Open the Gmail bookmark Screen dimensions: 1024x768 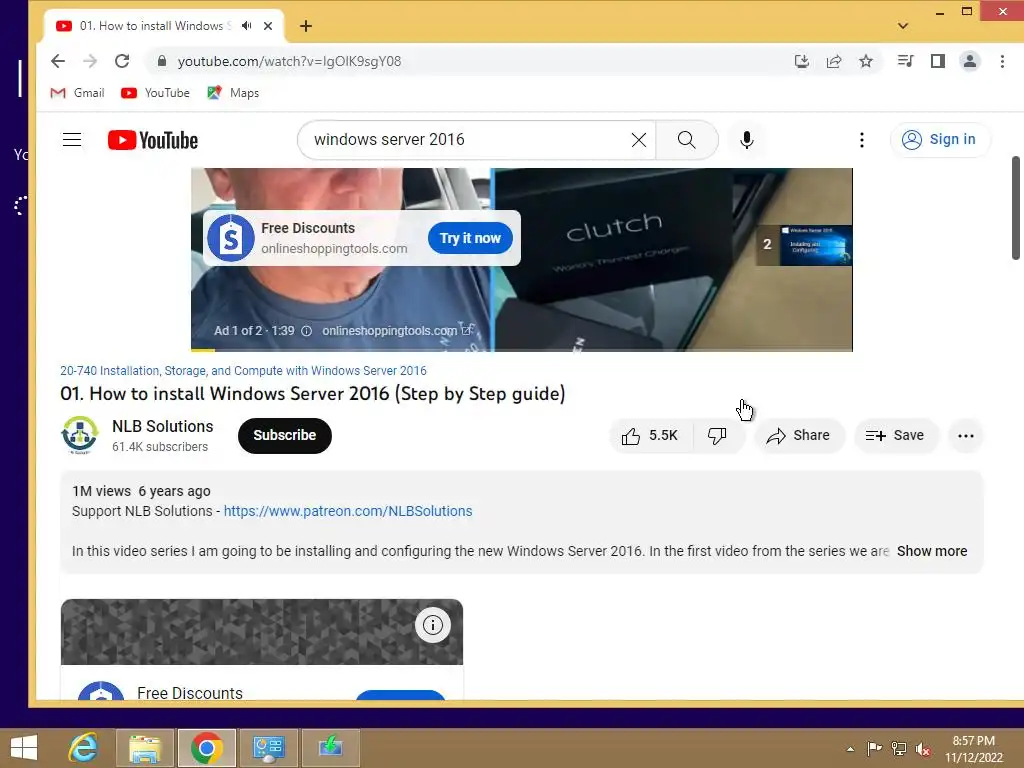coord(78,93)
